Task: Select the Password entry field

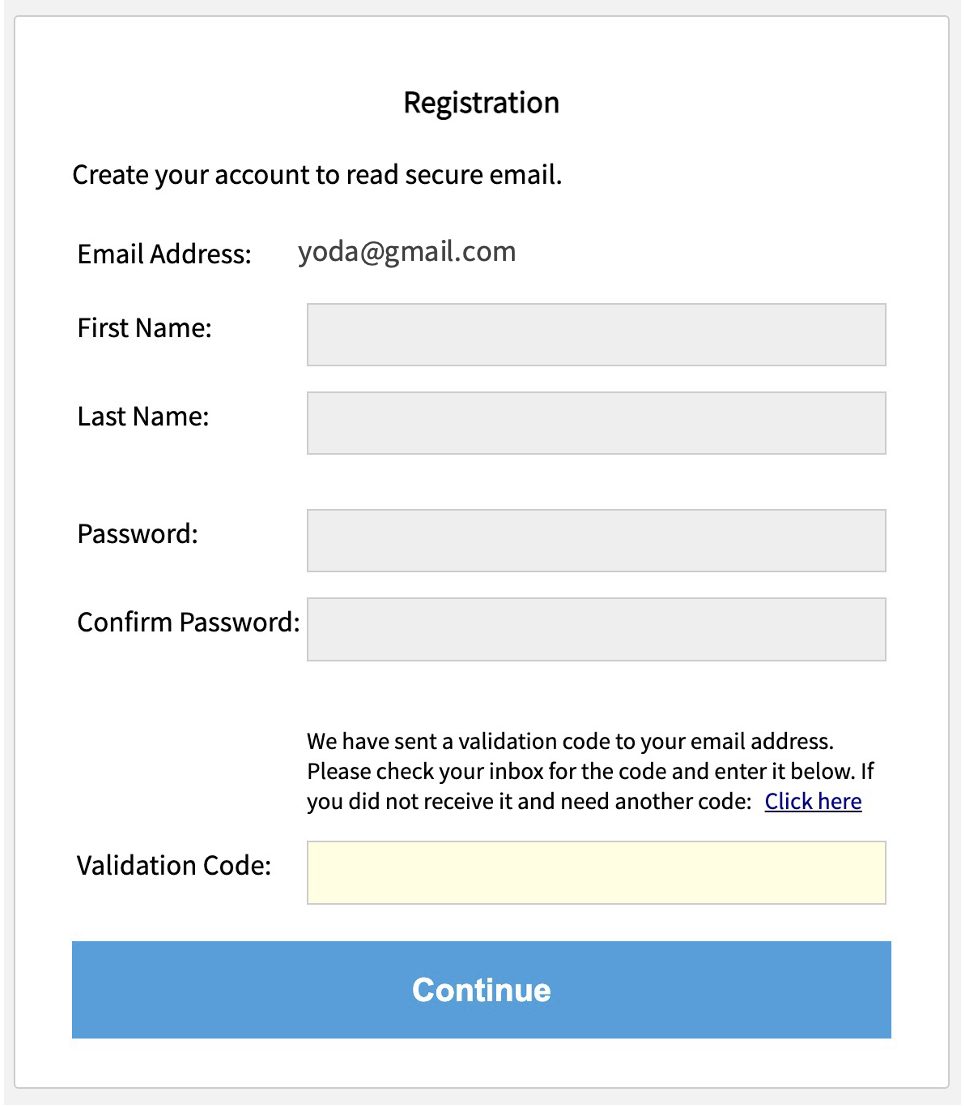Action: (596, 541)
